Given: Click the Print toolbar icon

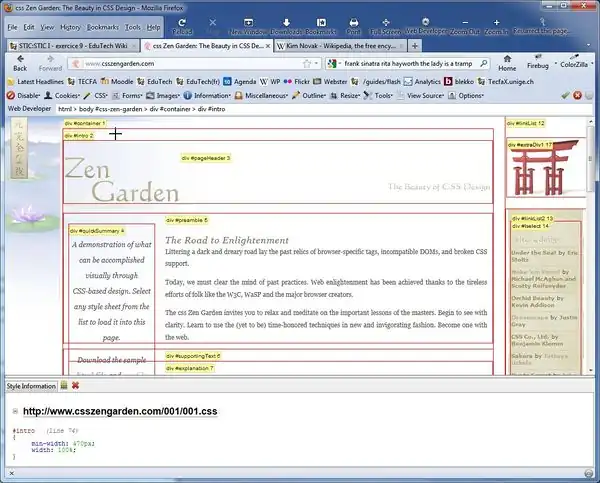Looking at the screenshot, I should pyautogui.click(x=354, y=22).
